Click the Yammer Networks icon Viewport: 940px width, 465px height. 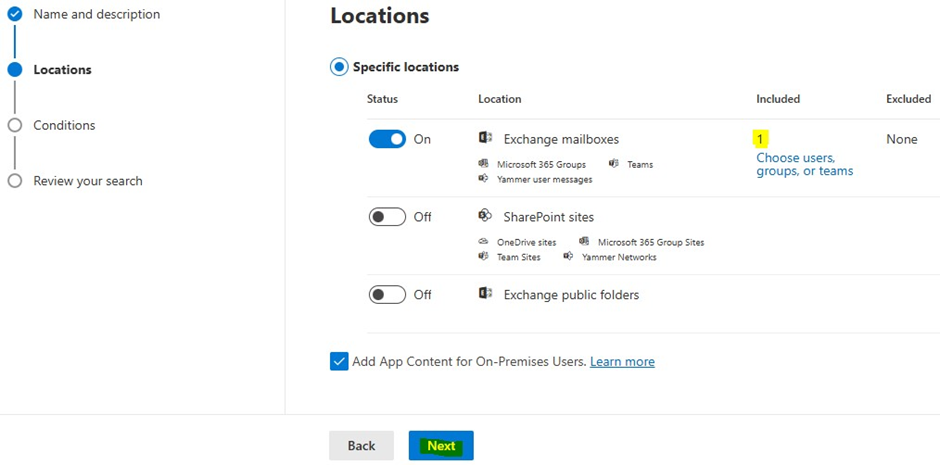coord(569,257)
